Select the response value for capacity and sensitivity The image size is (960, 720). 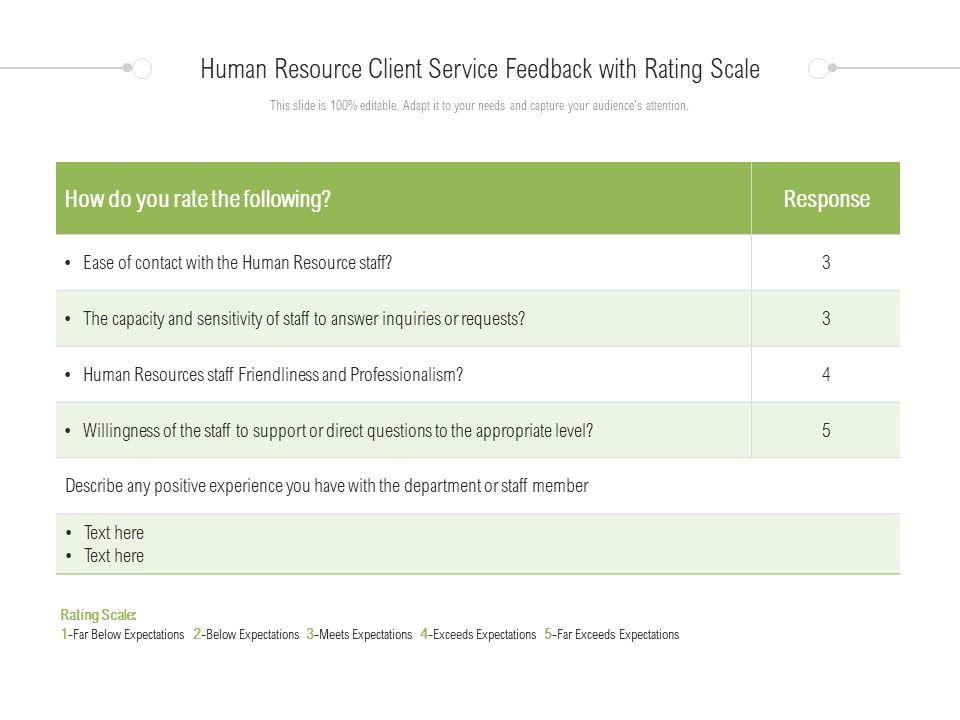[826, 319]
